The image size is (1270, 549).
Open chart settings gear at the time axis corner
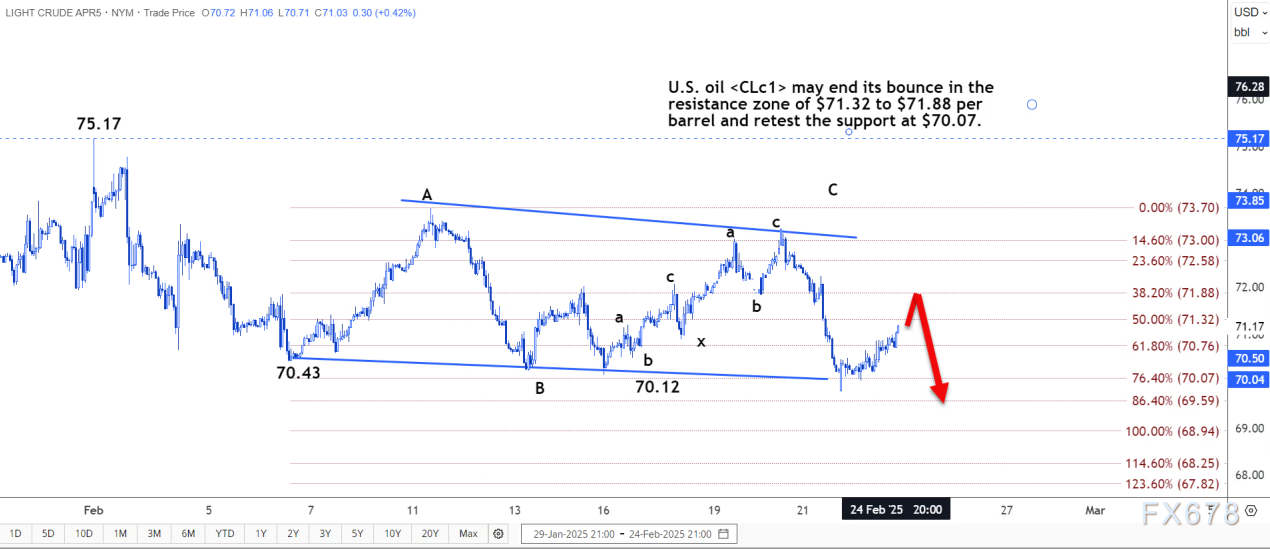[1251, 510]
